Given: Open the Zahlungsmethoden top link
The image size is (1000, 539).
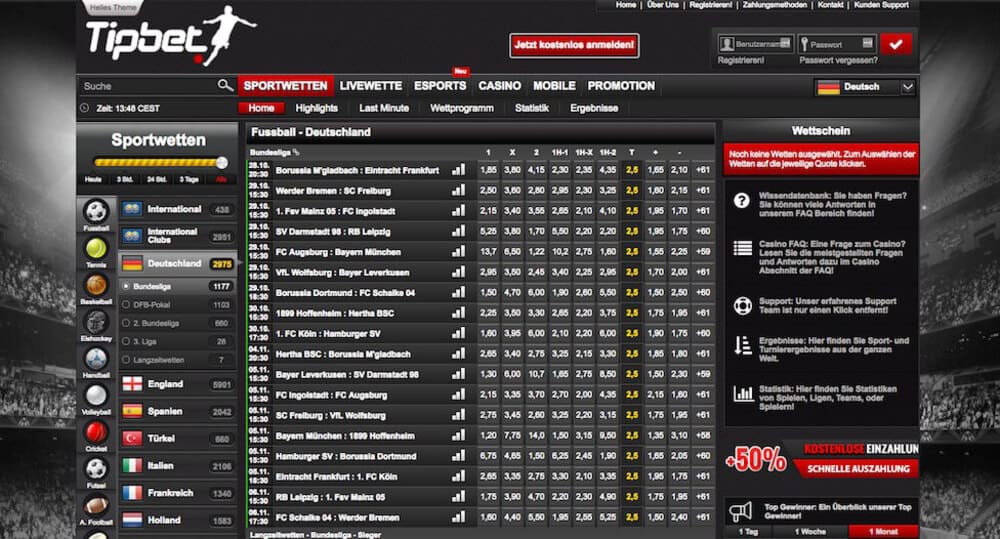Looking at the screenshot, I should pyautogui.click(x=775, y=5).
